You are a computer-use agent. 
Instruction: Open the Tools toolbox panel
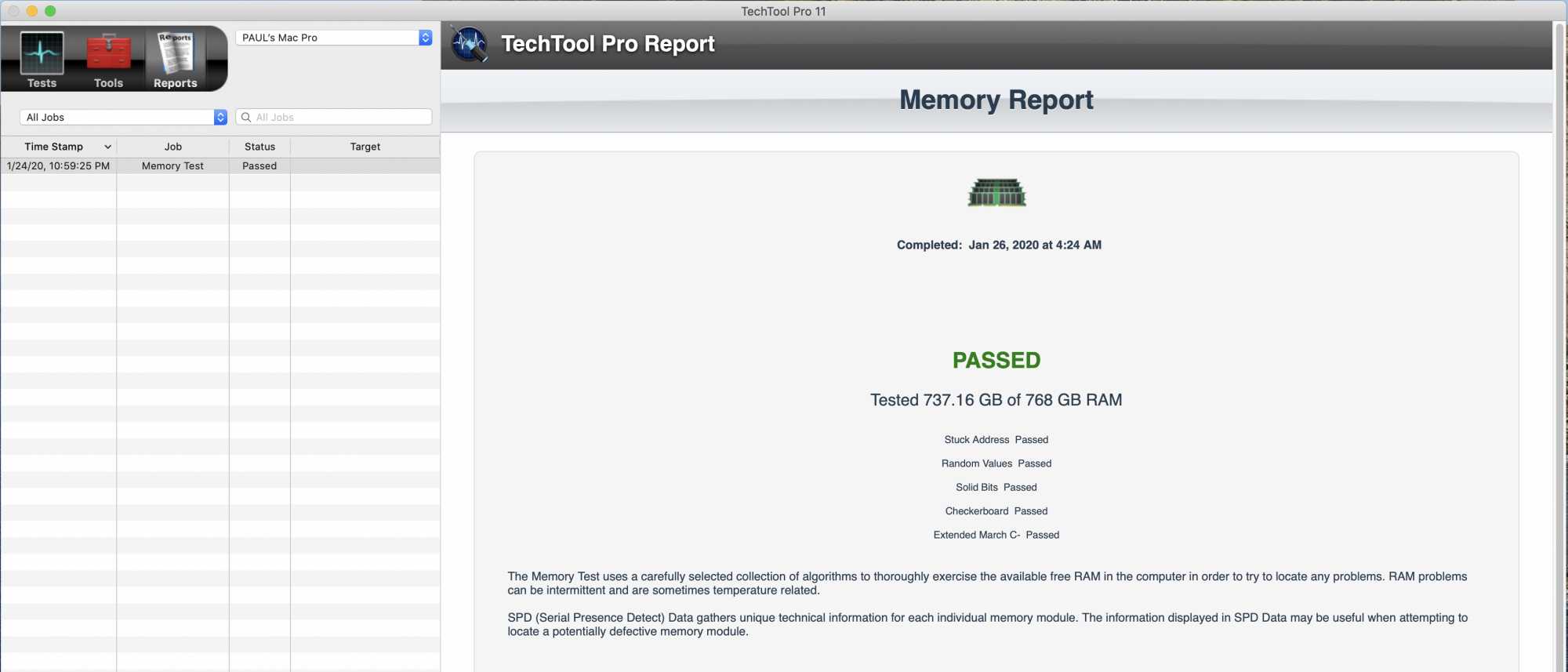click(x=108, y=60)
